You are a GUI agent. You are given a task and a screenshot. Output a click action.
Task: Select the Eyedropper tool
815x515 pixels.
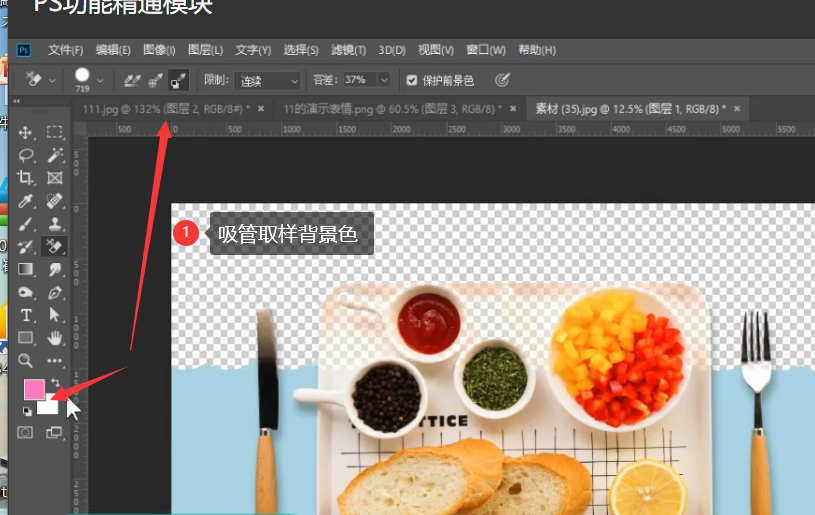[x=25, y=201]
